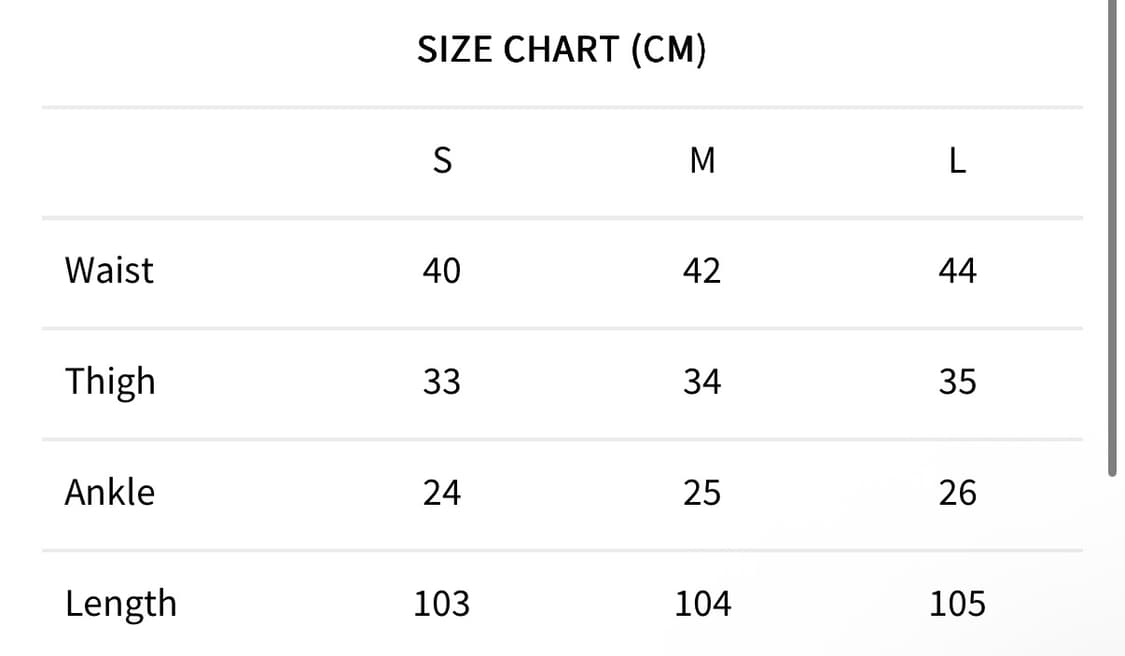Image resolution: width=1125 pixels, height=656 pixels.
Task: Click the thigh value 33 for size S
Action: coord(441,382)
